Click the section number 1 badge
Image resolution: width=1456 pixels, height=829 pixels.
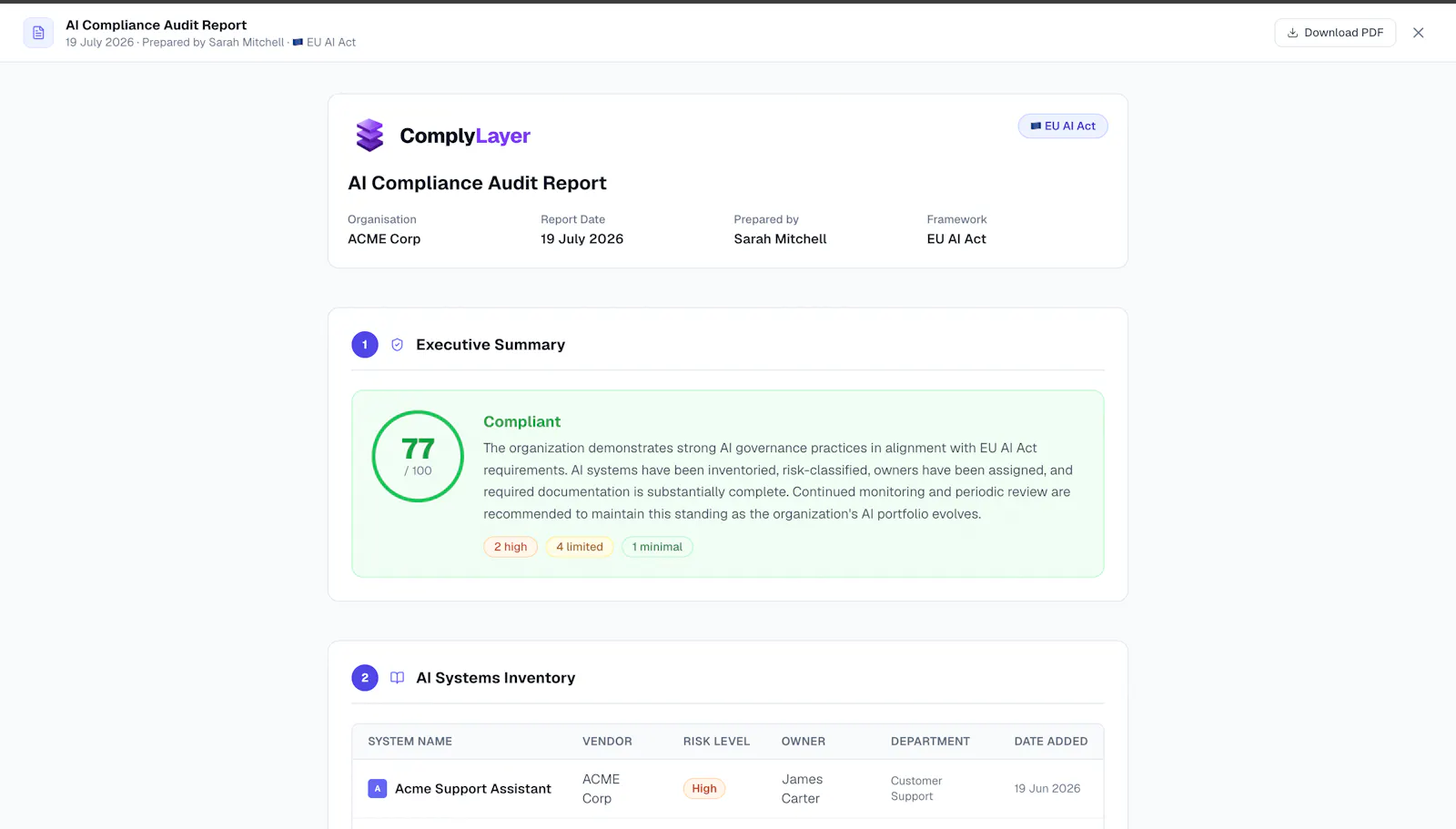click(x=365, y=345)
